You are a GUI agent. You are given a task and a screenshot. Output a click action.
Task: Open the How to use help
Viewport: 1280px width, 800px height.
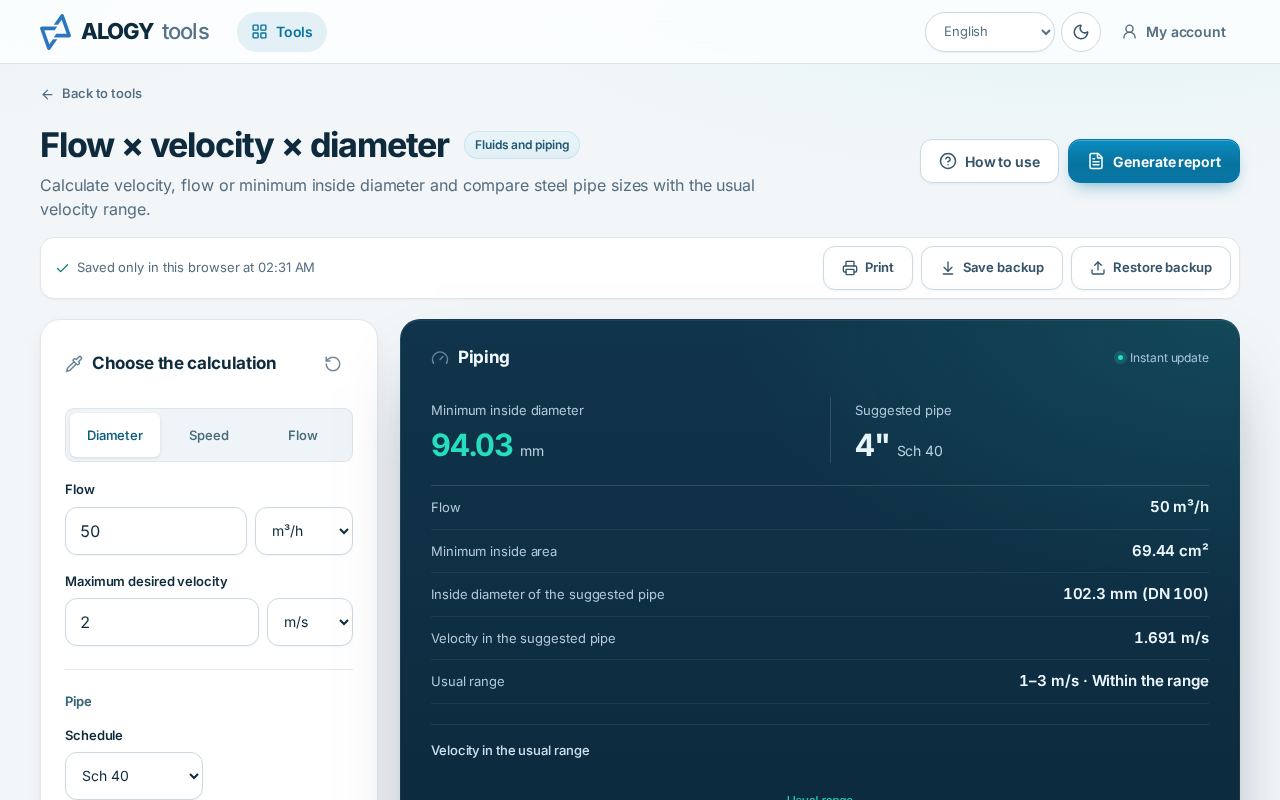[989, 161]
